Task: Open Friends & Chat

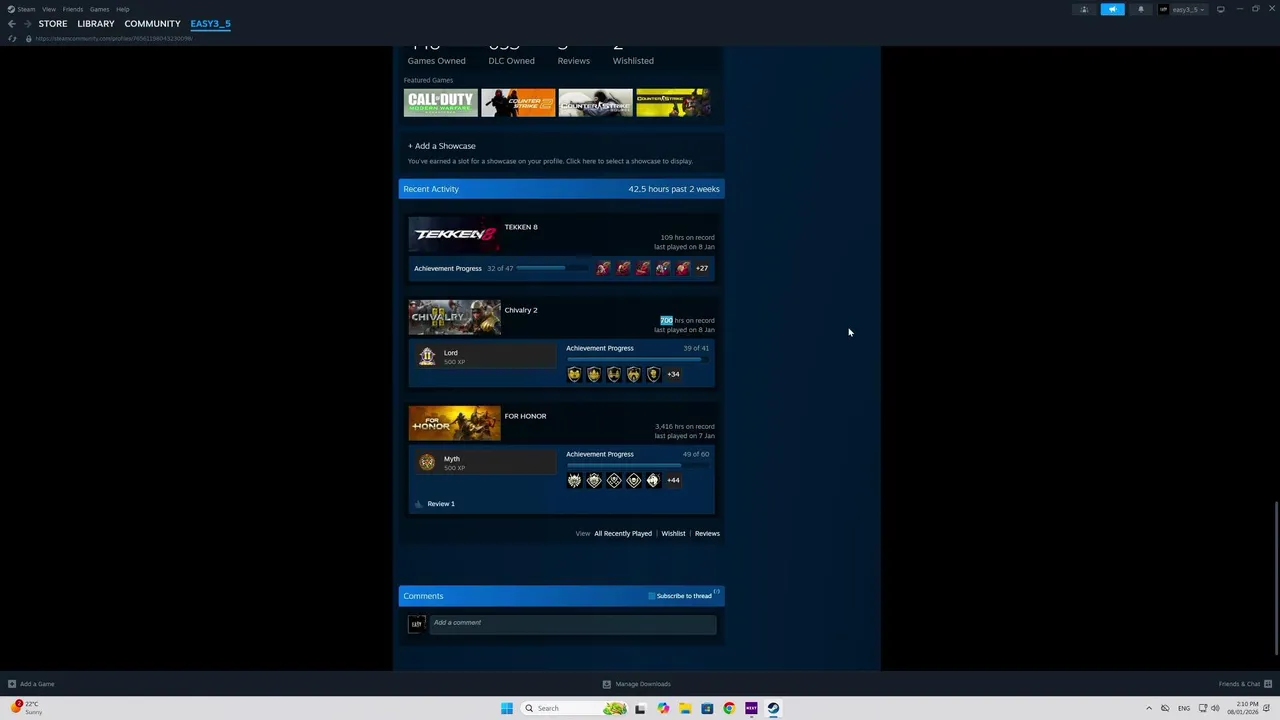Action: pyautogui.click(x=1245, y=684)
